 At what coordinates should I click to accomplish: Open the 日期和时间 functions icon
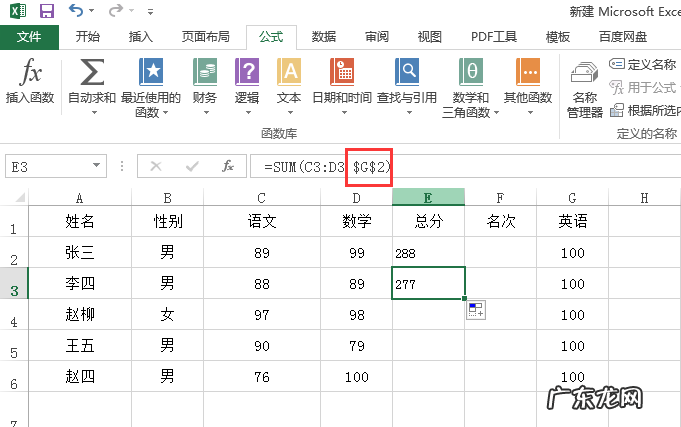coord(342,72)
